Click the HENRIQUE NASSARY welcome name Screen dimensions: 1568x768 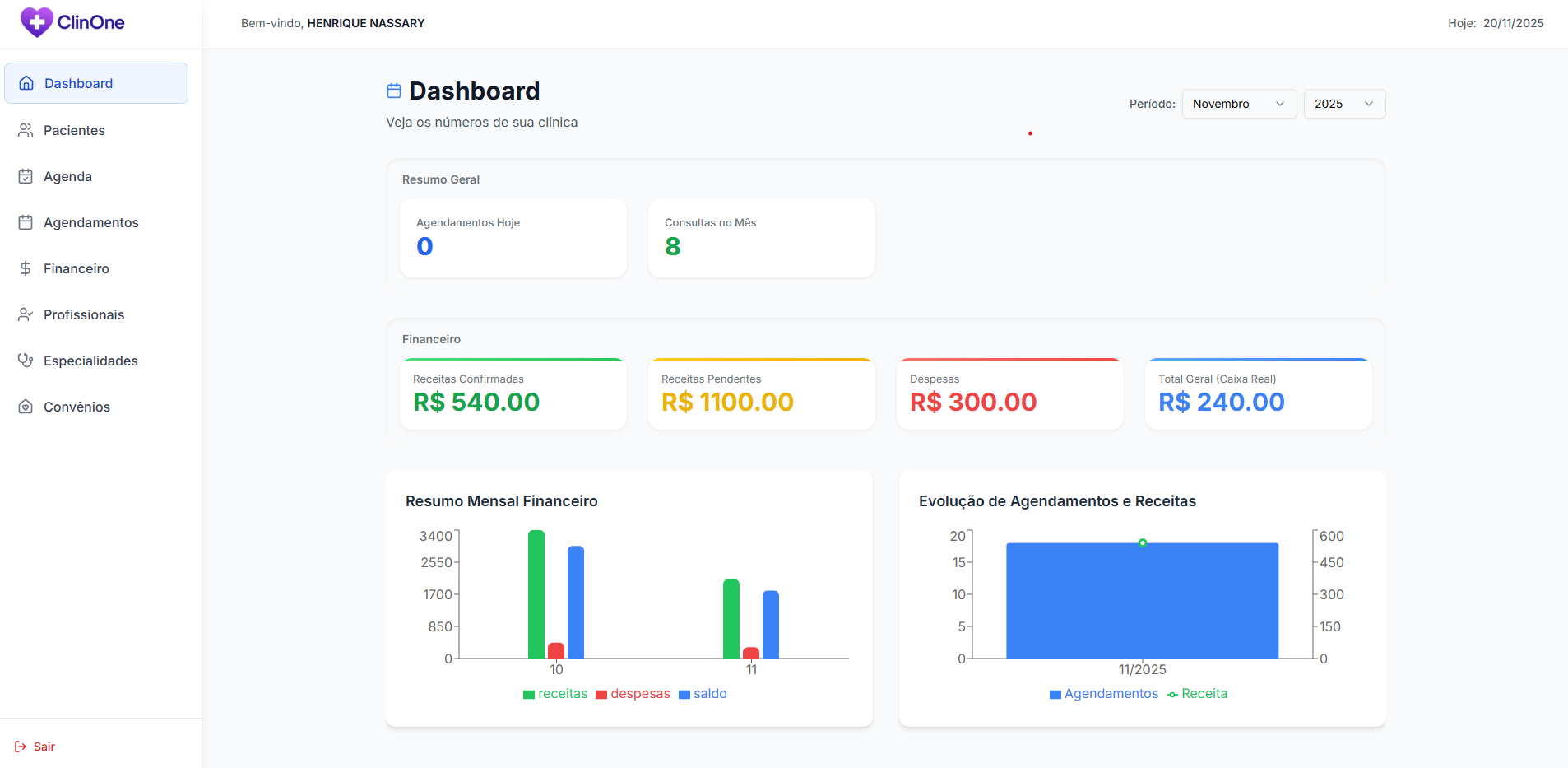[366, 23]
